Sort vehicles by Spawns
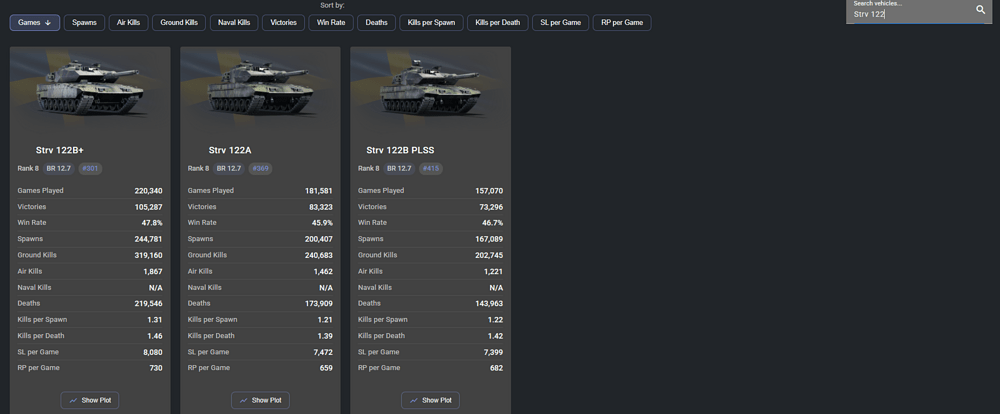Image resolution: width=1000 pixels, height=414 pixels. [x=84, y=22]
